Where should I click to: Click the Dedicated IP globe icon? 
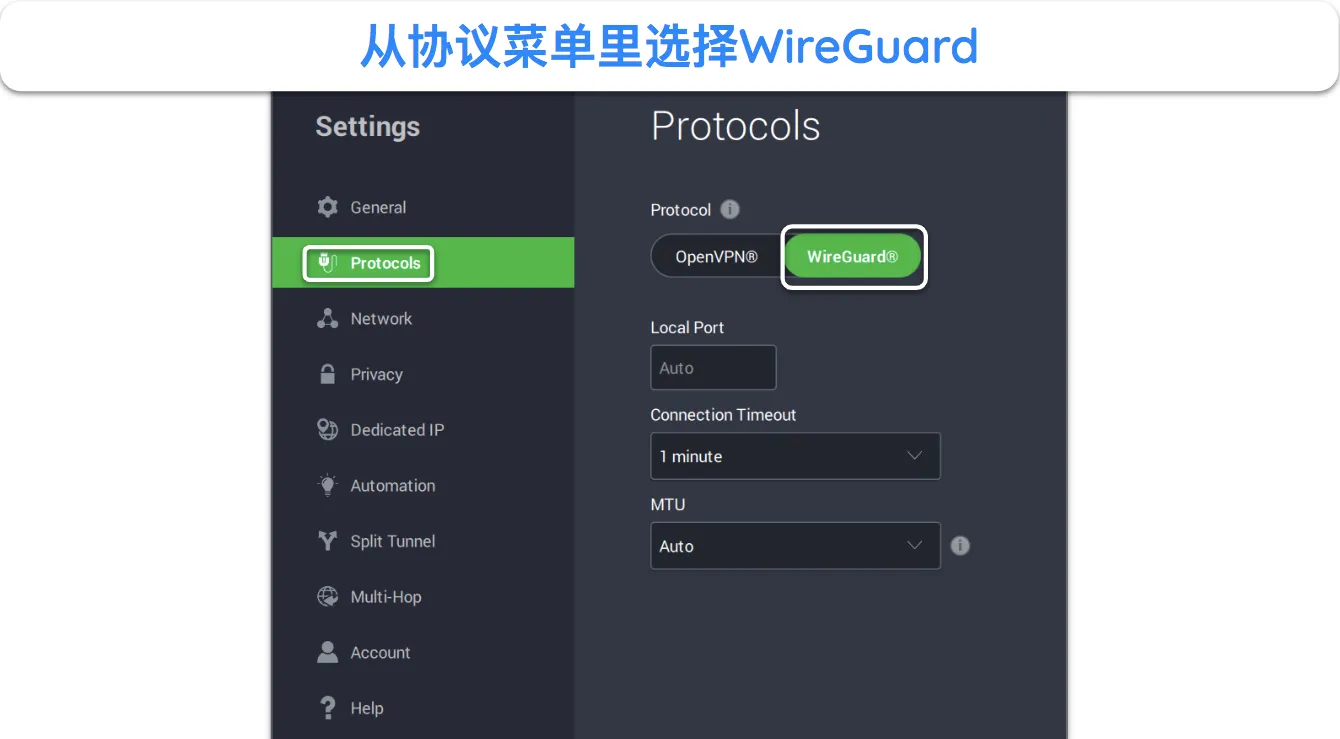pos(327,430)
